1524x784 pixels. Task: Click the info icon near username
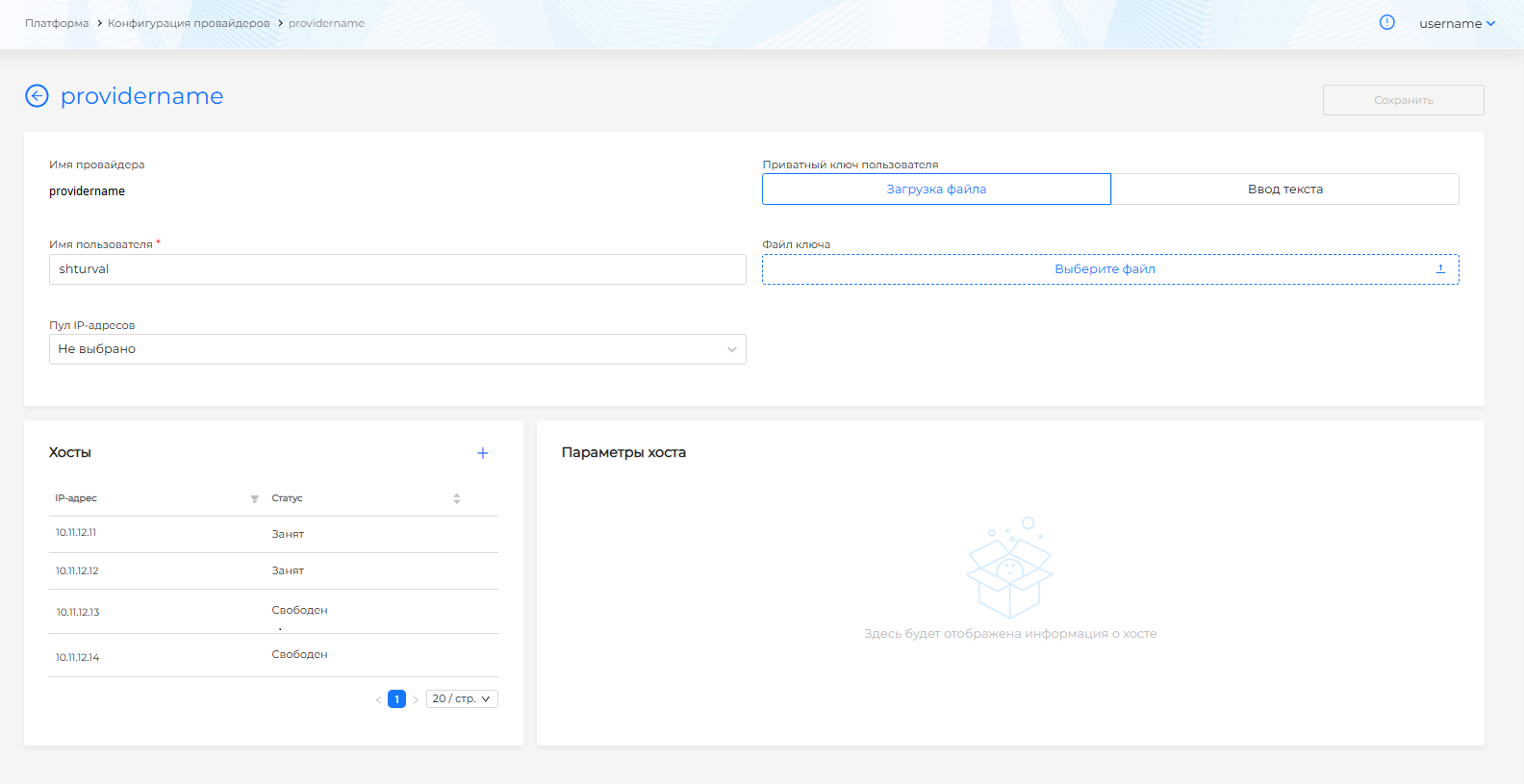click(1386, 22)
